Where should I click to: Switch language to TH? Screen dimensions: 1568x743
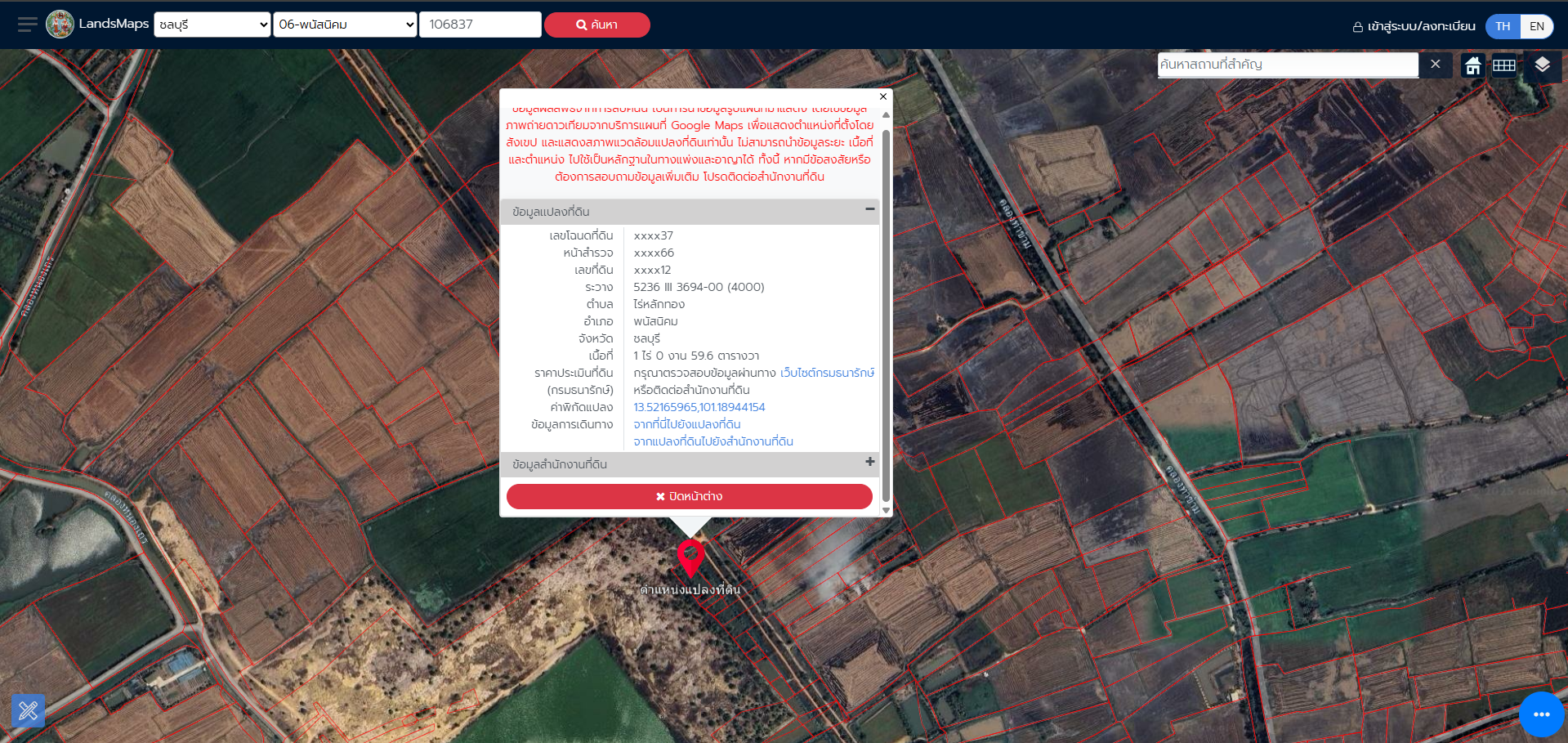(1503, 26)
